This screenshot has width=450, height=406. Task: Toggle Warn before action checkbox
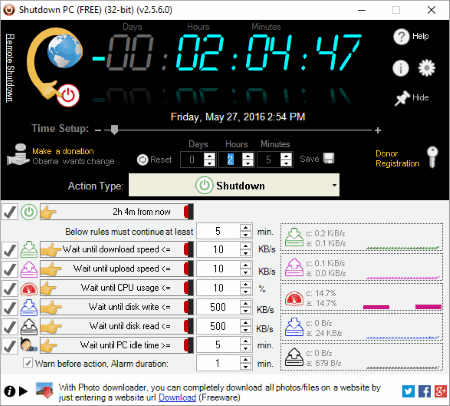(x=28, y=363)
